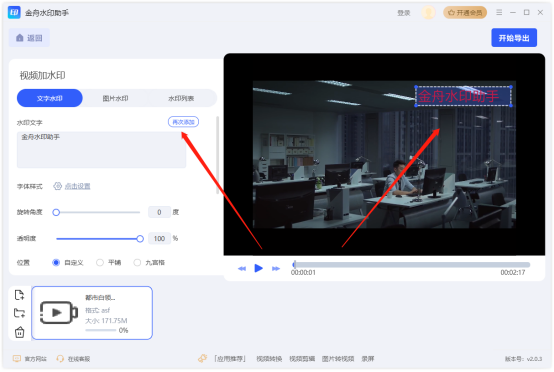The image size is (554, 372).
Task: Select the 九宫格 position radio button
Action: click(x=137, y=262)
